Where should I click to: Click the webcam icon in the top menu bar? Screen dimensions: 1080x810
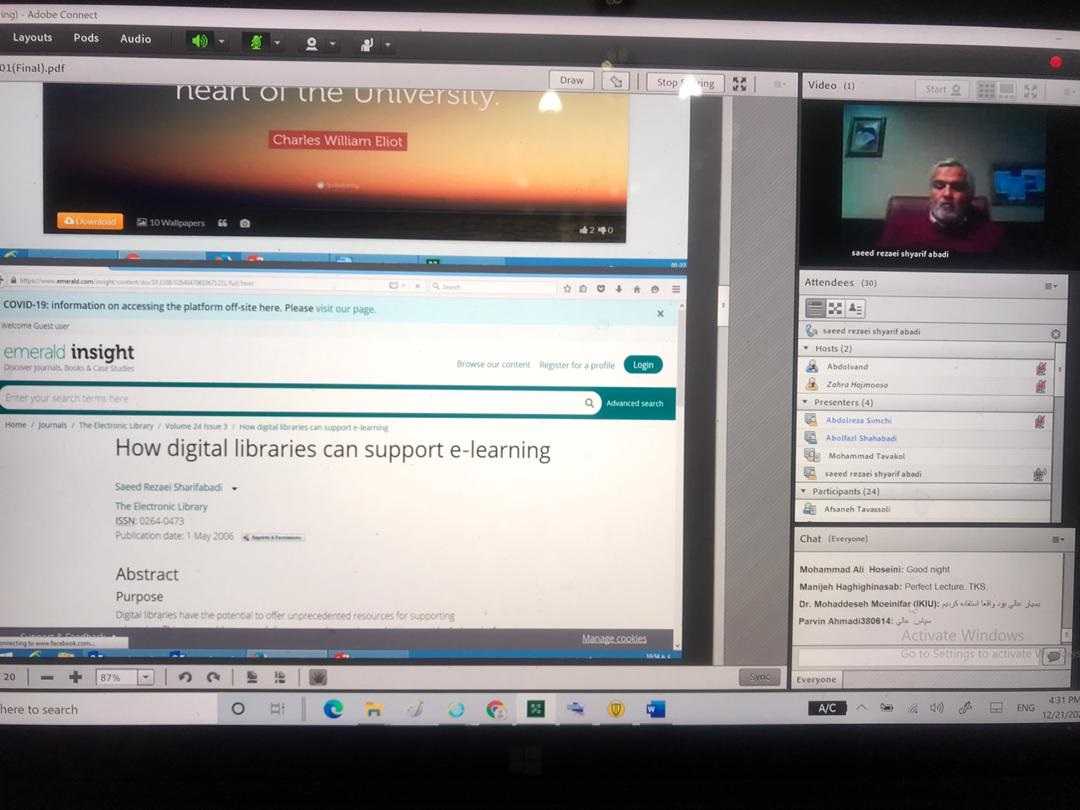(311, 44)
